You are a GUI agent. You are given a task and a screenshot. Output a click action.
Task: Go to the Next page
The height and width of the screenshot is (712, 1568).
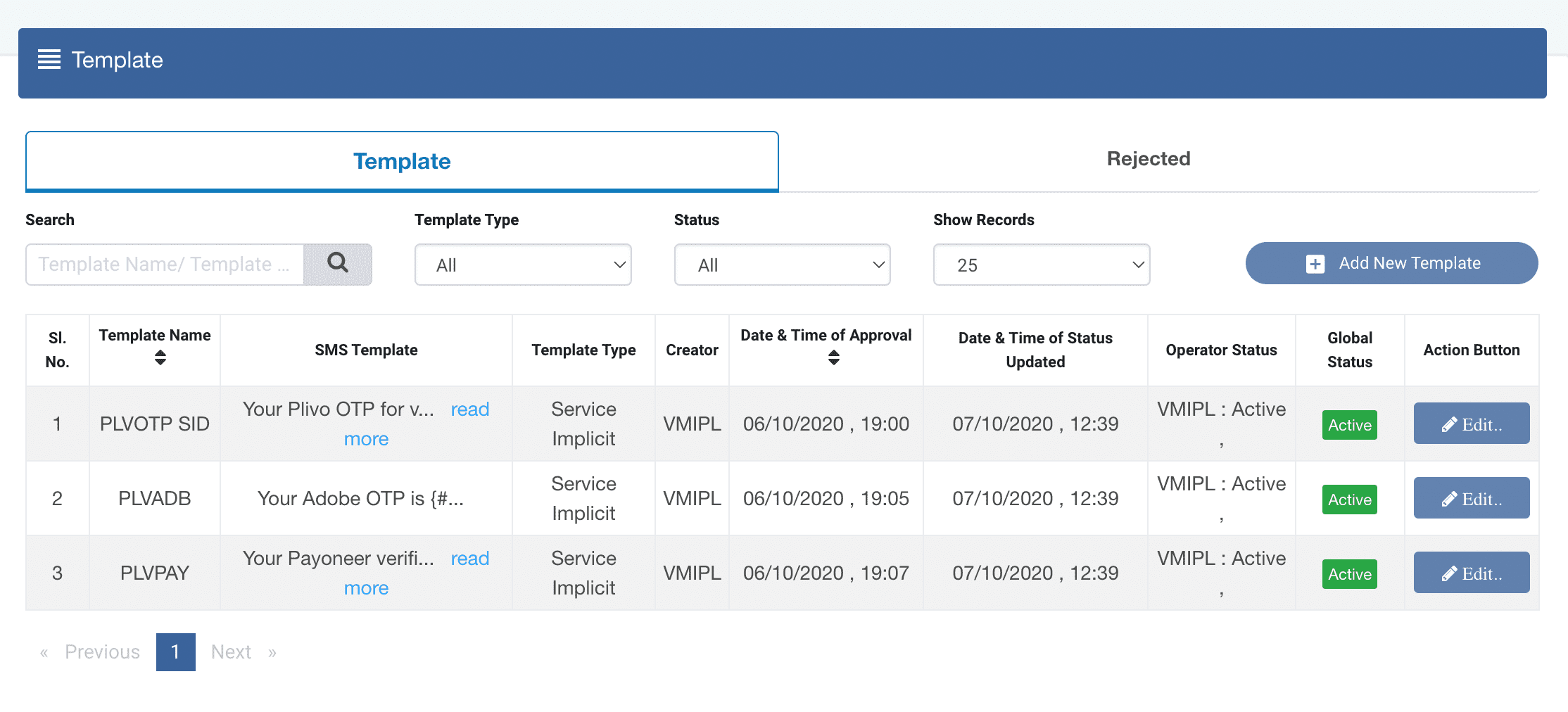pos(231,651)
